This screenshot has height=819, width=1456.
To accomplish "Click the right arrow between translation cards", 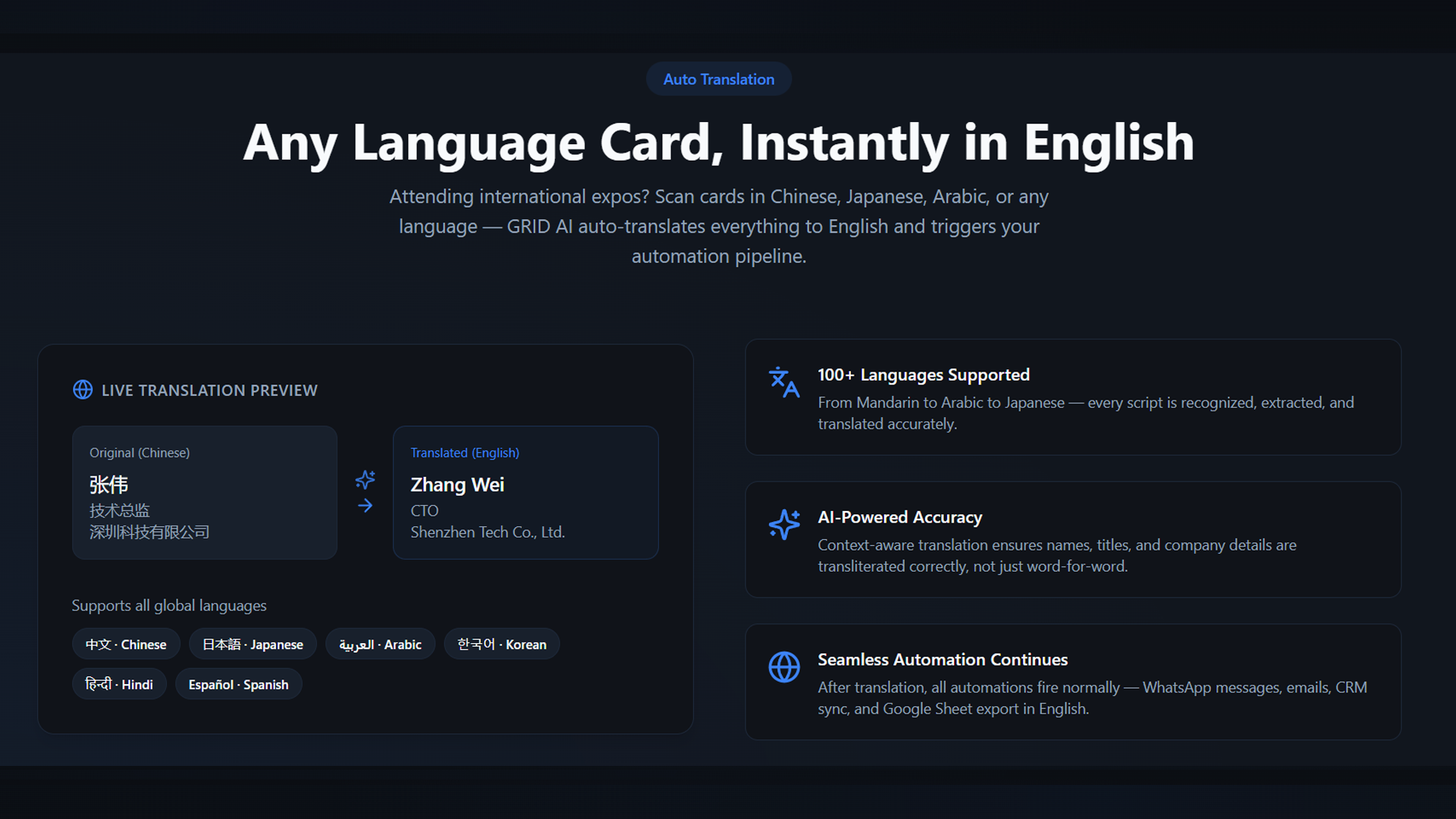I will (365, 506).
